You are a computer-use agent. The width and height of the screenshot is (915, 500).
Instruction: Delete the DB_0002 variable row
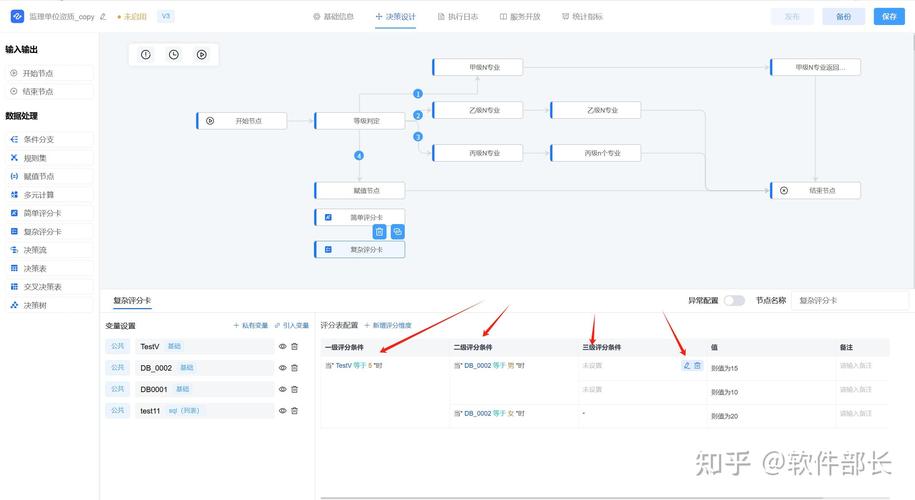295,368
